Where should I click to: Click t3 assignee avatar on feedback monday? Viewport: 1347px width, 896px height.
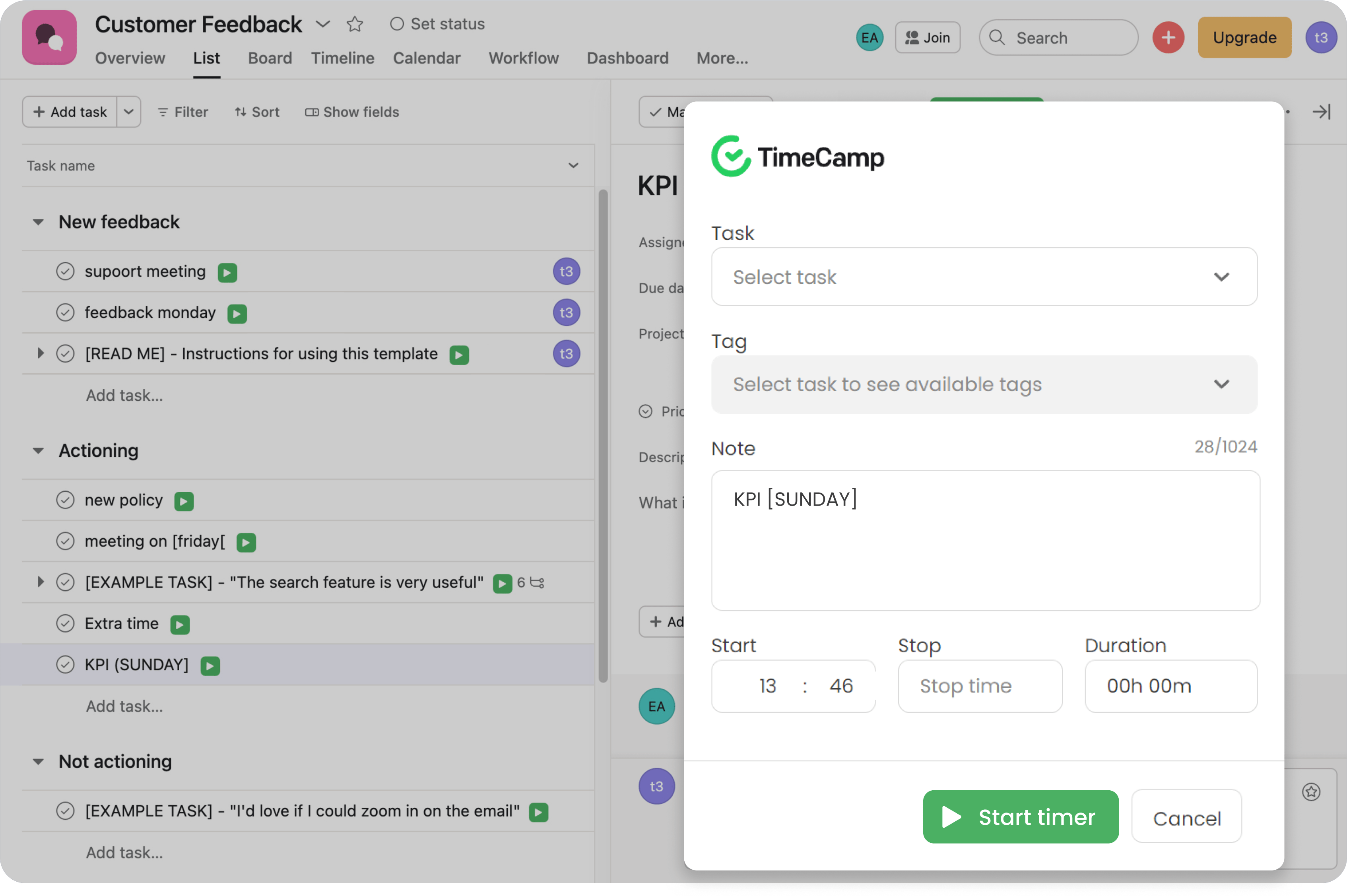pos(566,312)
